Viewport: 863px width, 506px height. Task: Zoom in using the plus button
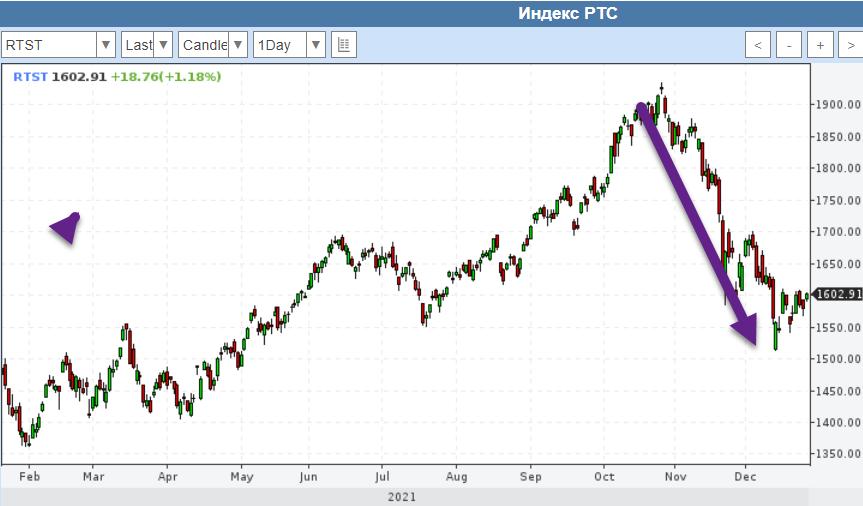[x=820, y=45]
